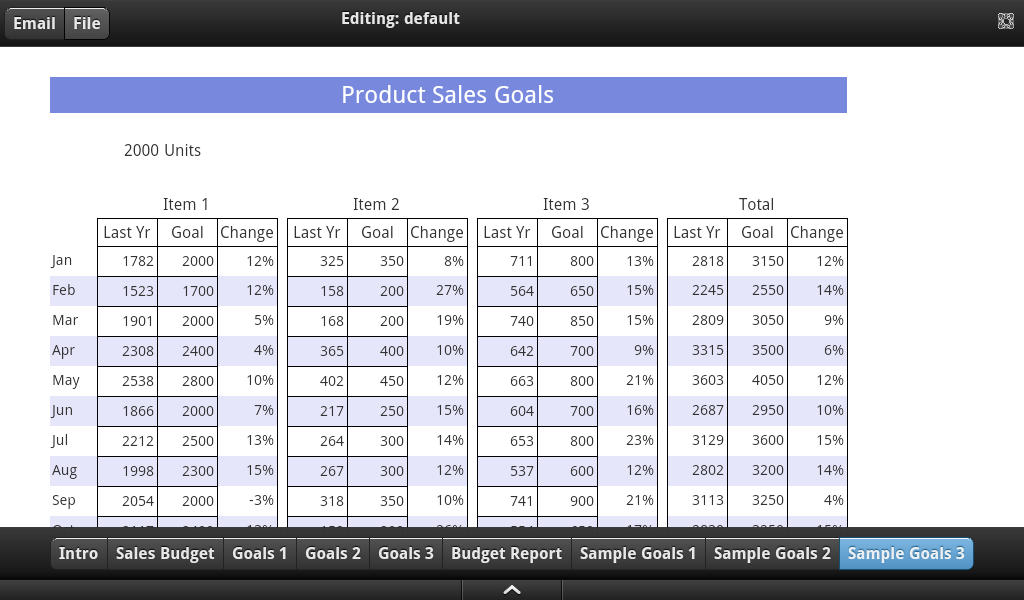The image size is (1024, 600).
Task: Click the 2000 Units cell
Action: pyautogui.click(x=162, y=150)
